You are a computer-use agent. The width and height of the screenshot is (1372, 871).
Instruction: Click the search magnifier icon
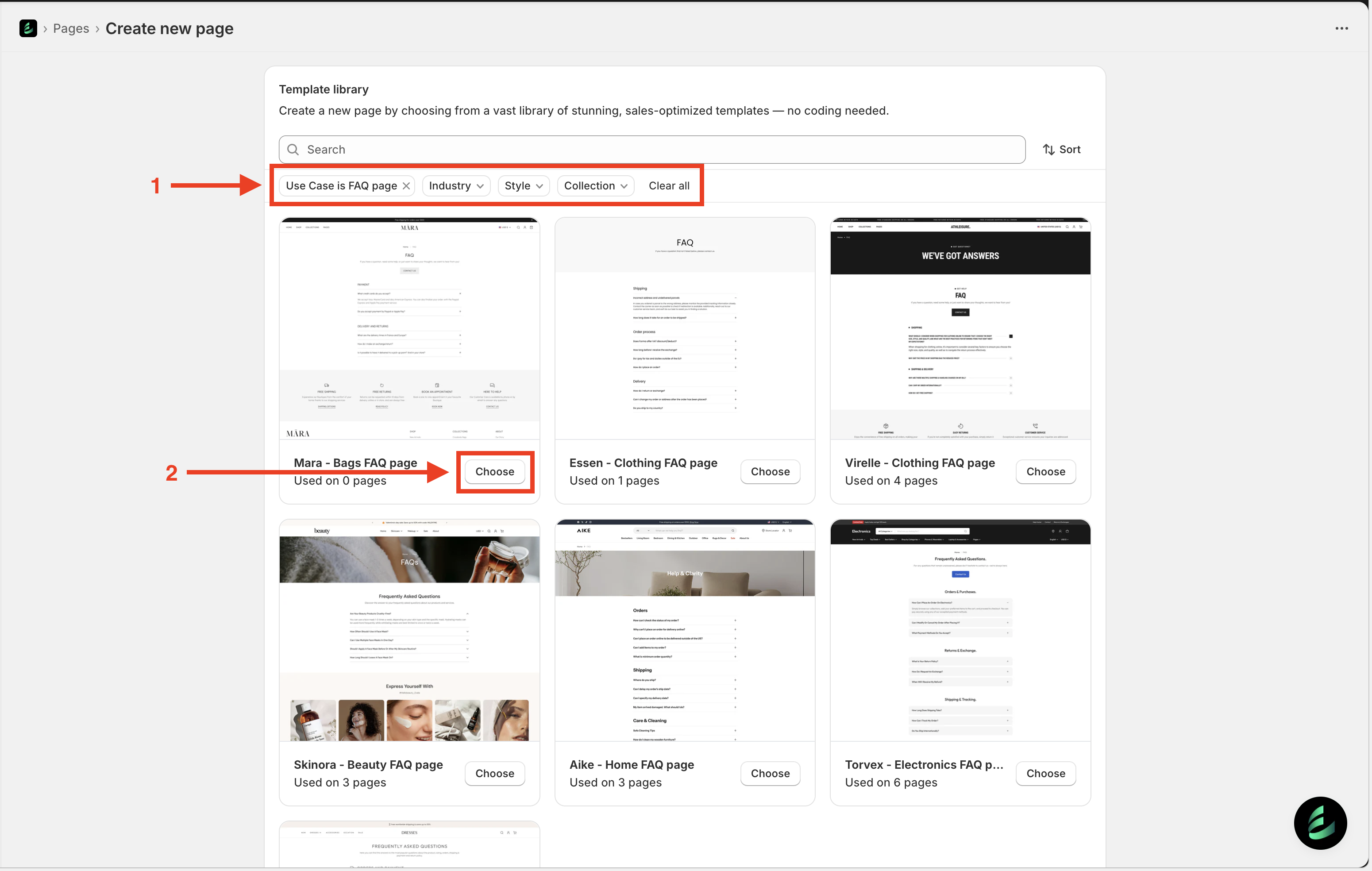coord(293,149)
